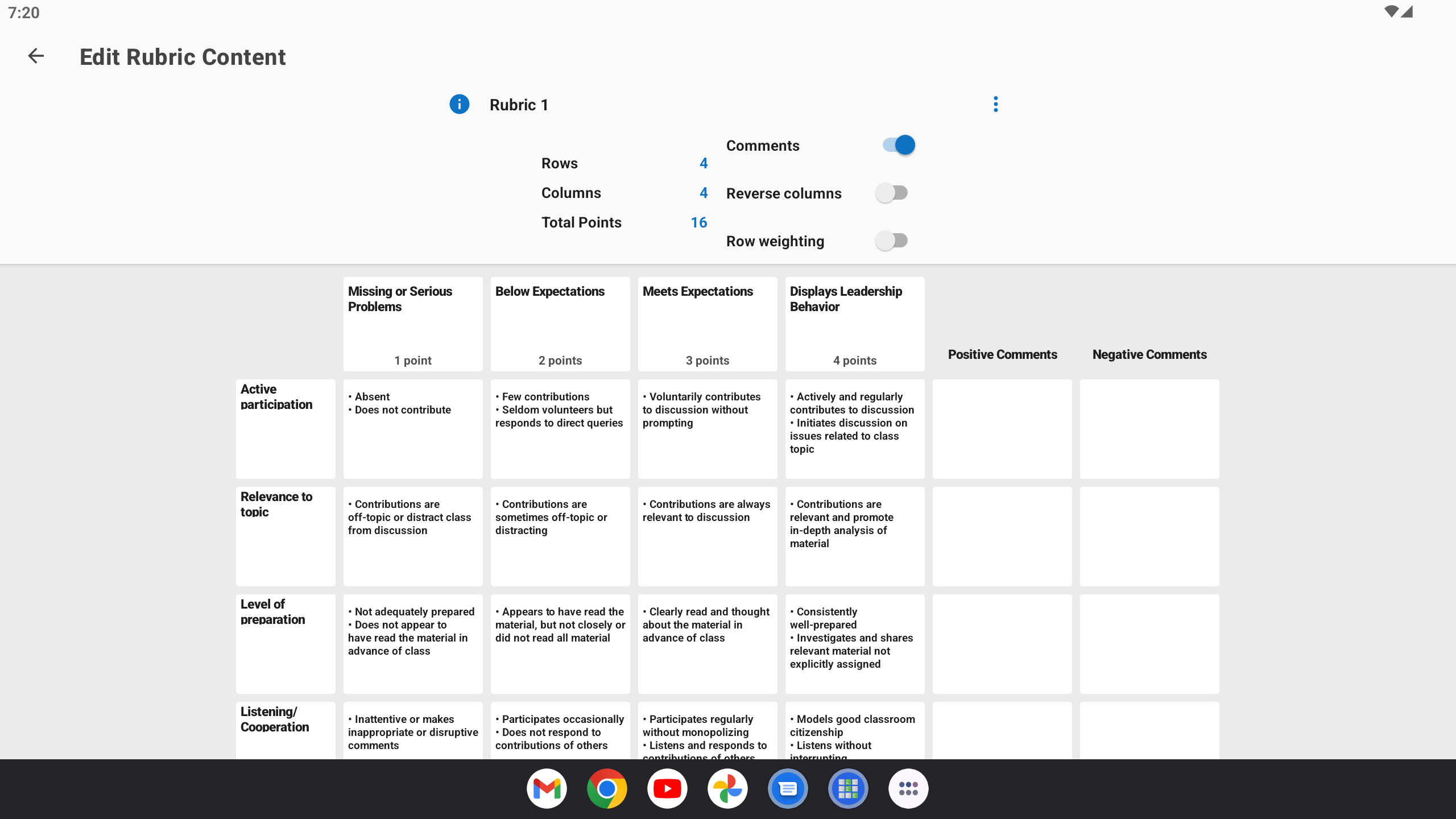This screenshot has height=819, width=1456.
Task: Edit the Listening/Cooperation row label
Action: tap(286, 730)
